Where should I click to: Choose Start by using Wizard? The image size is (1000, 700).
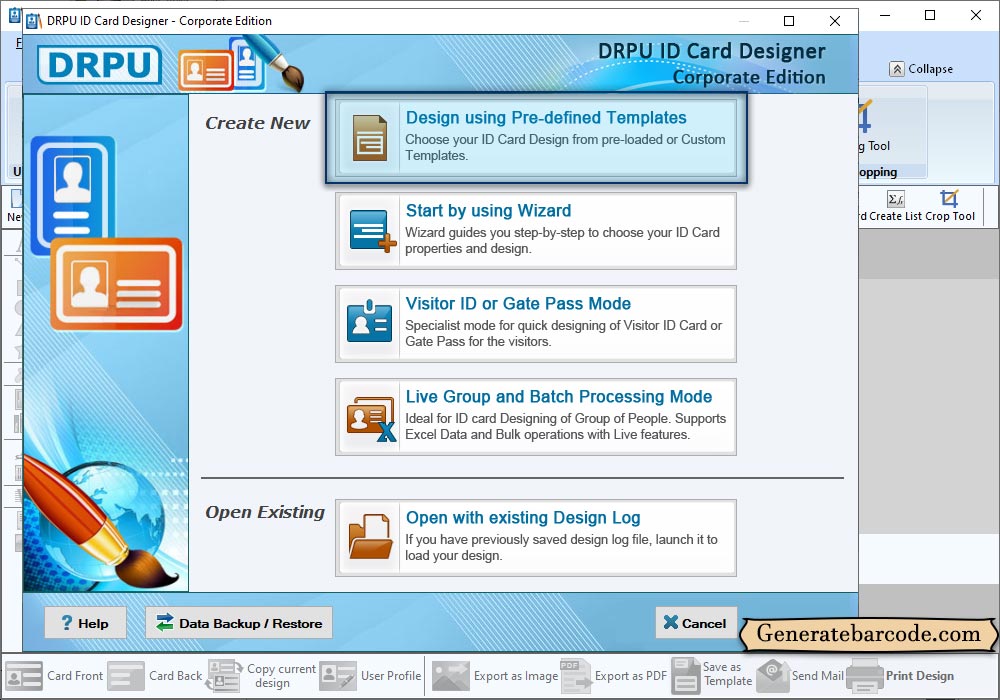(536, 231)
